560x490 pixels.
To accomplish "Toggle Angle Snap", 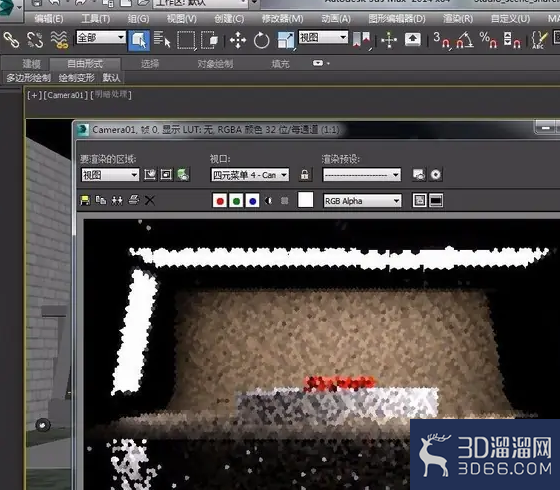I will point(465,40).
